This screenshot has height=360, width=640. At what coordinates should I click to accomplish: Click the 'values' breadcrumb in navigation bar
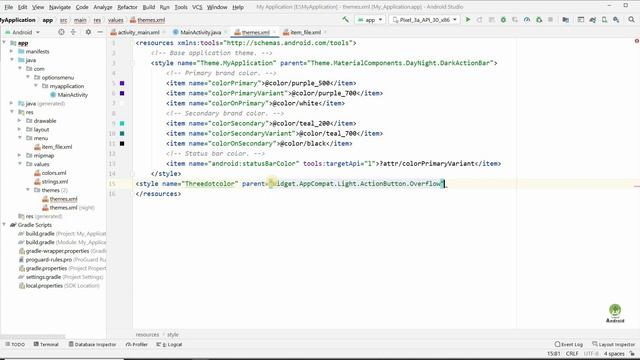coord(116,20)
